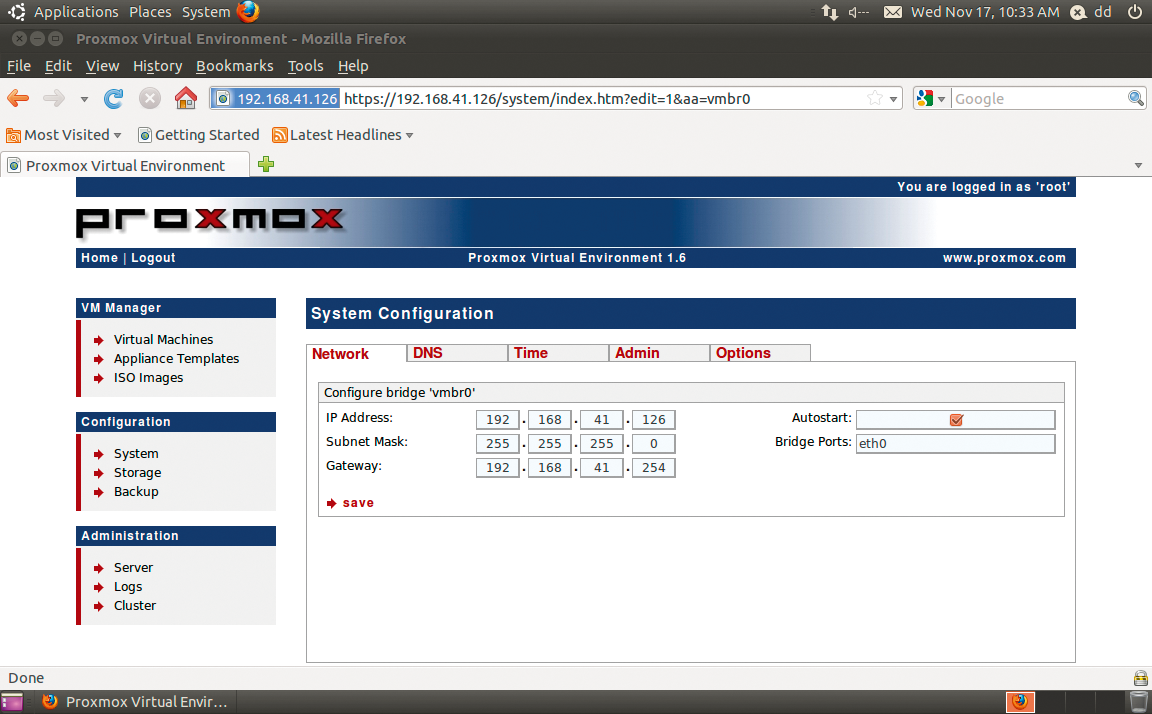Click the Firefox reload page icon
1152x714 pixels.
coord(114,98)
